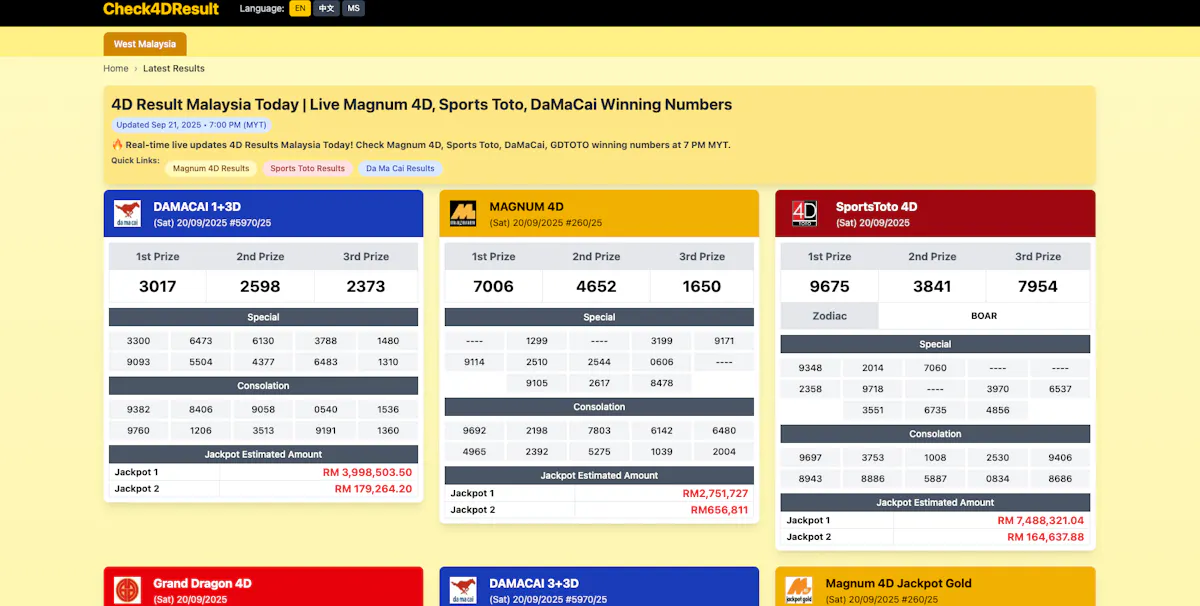Click SportsToto consolation number 8686
The height and width of the screenshot is (606, 1200).
coord(1060,479)
